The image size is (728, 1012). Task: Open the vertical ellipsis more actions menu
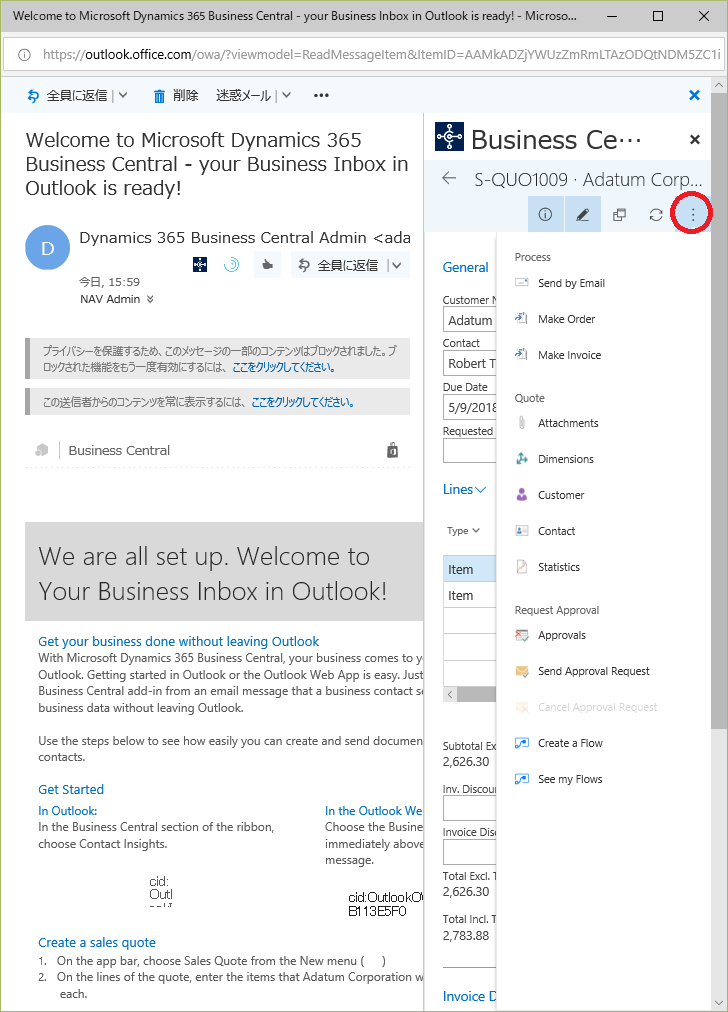[x=693, y=214]
